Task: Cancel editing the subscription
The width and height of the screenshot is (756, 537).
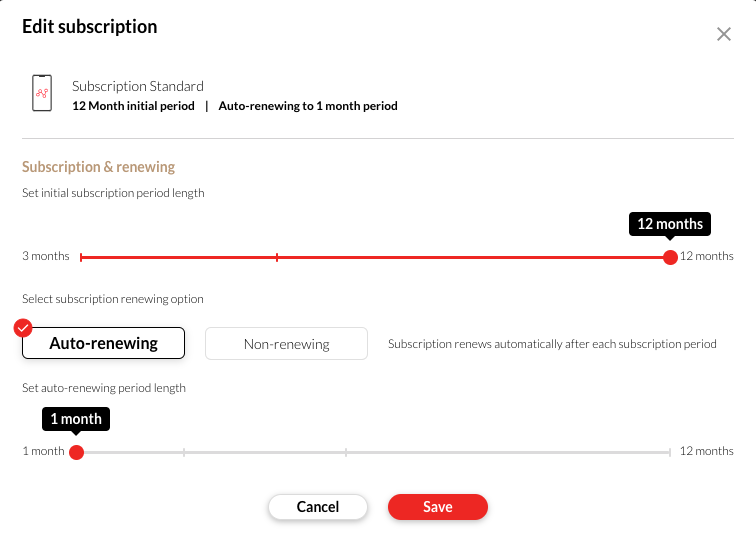Action: click(318, 507)
